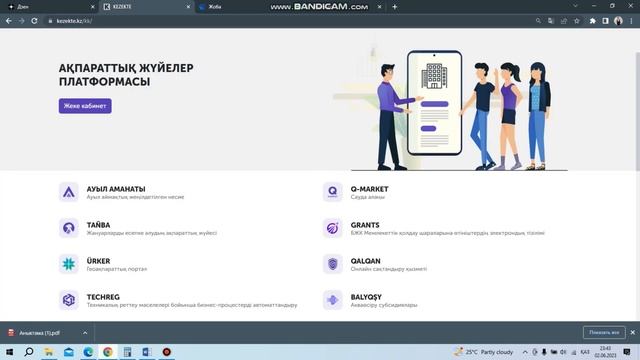Image resolution: width=640 pixels, height=360 pixels.
Task: Open the Windows Start menu
Action: point(9,351)
